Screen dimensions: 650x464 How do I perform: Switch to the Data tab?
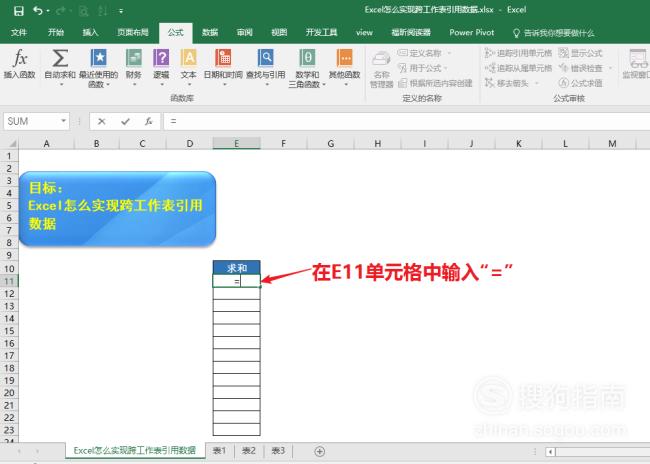tap(210, 32)
